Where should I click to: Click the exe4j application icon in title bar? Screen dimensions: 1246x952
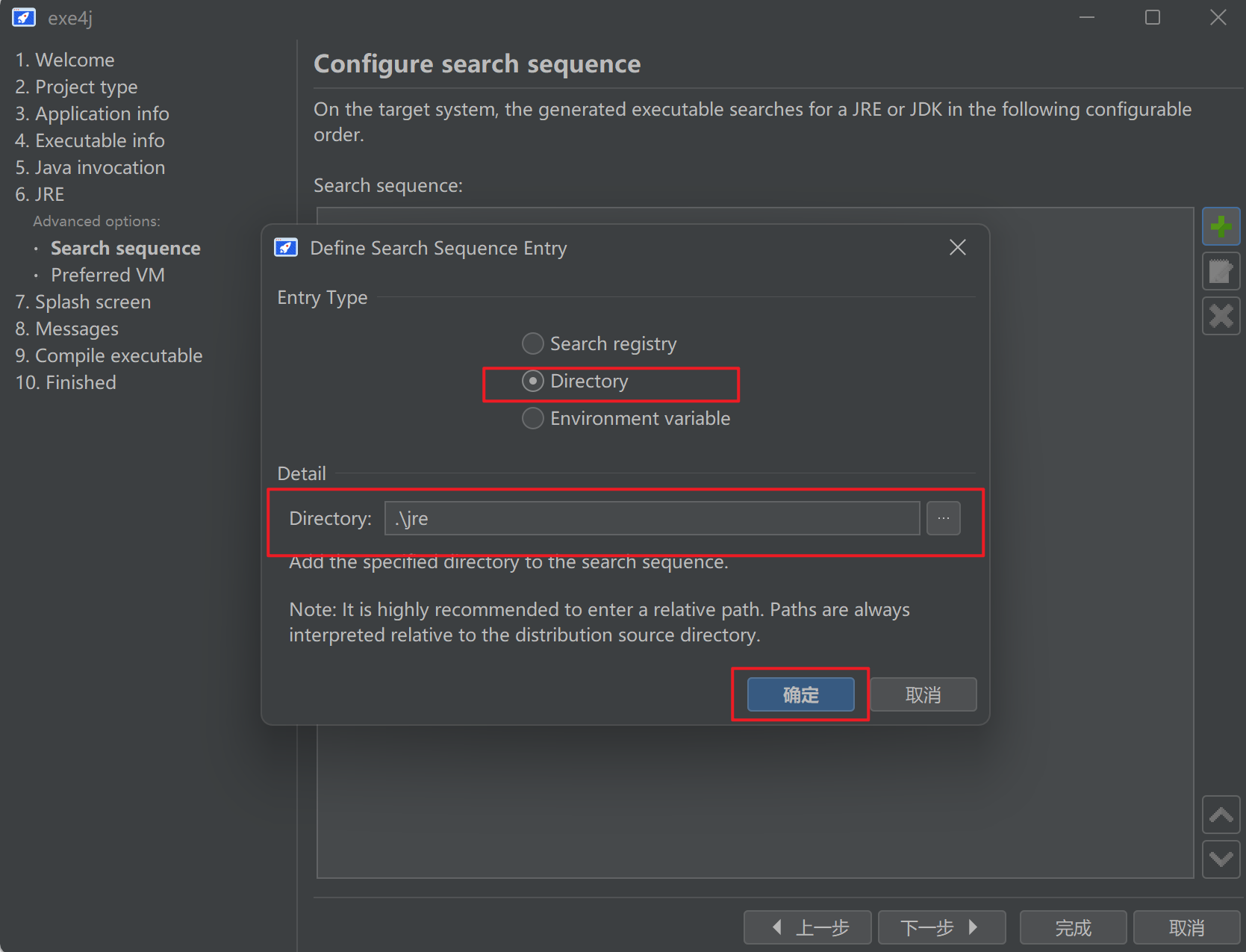[24, 18]
